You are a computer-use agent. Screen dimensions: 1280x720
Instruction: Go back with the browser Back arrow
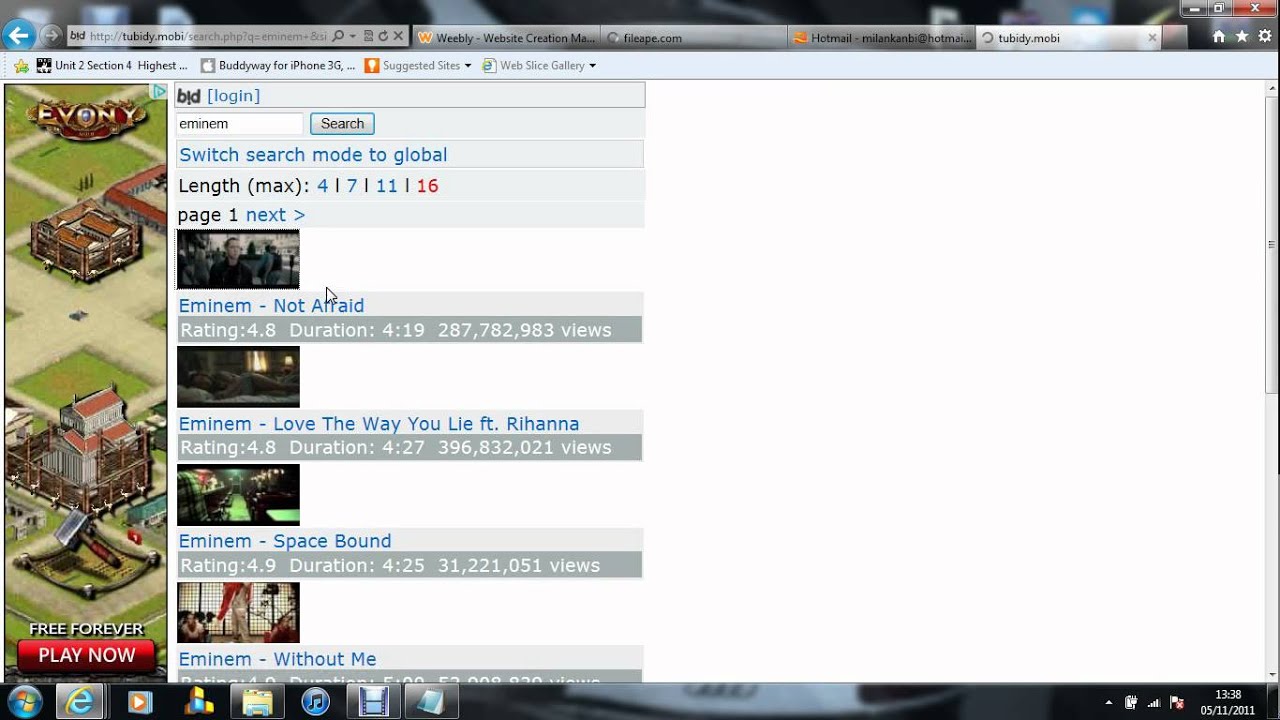[x=18, y=37]
